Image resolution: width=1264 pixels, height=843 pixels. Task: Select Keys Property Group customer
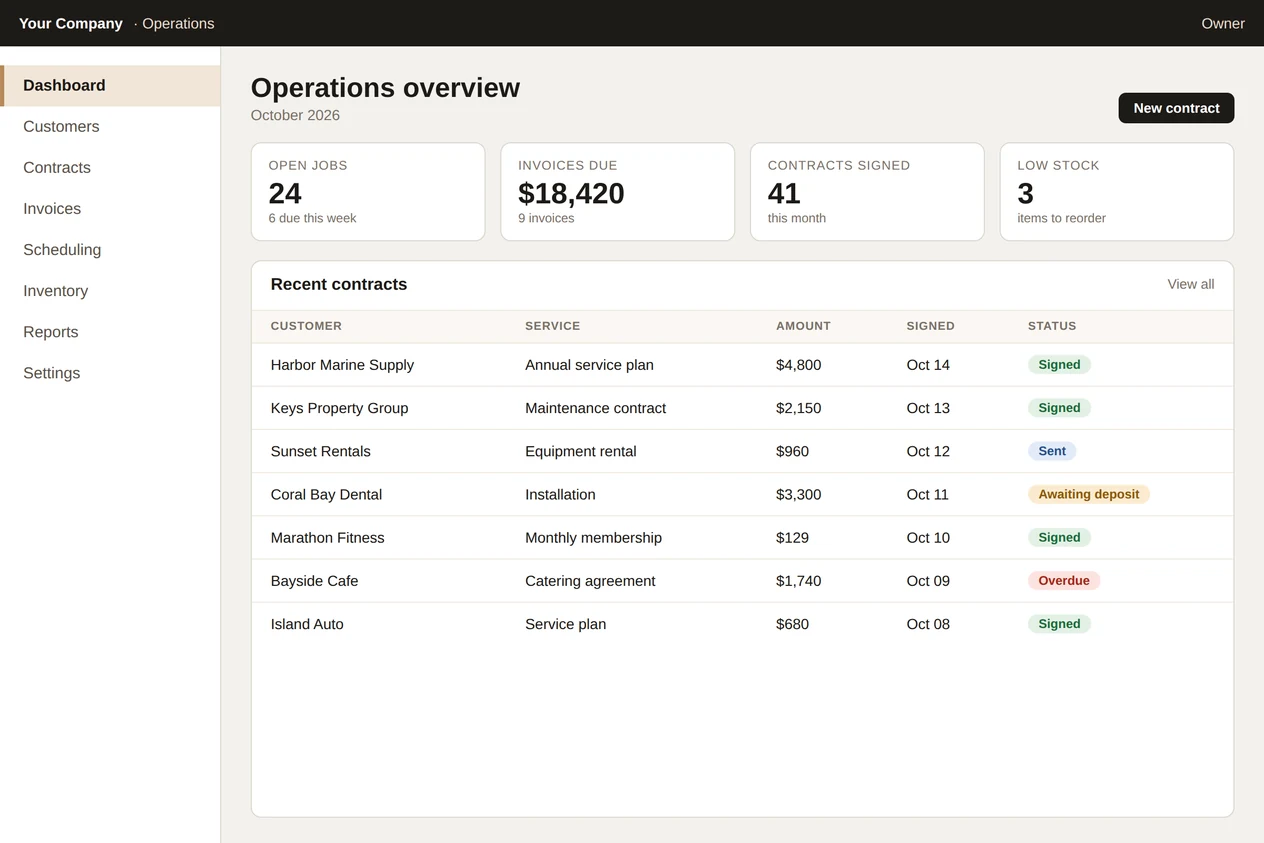coord(339,408)
